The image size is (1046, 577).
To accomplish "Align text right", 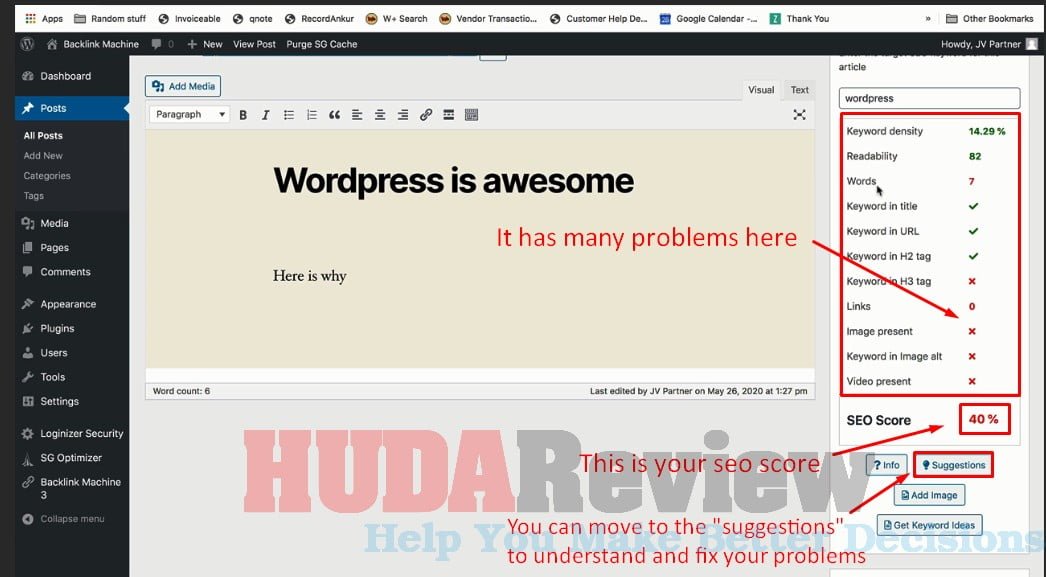I will 403,115.
